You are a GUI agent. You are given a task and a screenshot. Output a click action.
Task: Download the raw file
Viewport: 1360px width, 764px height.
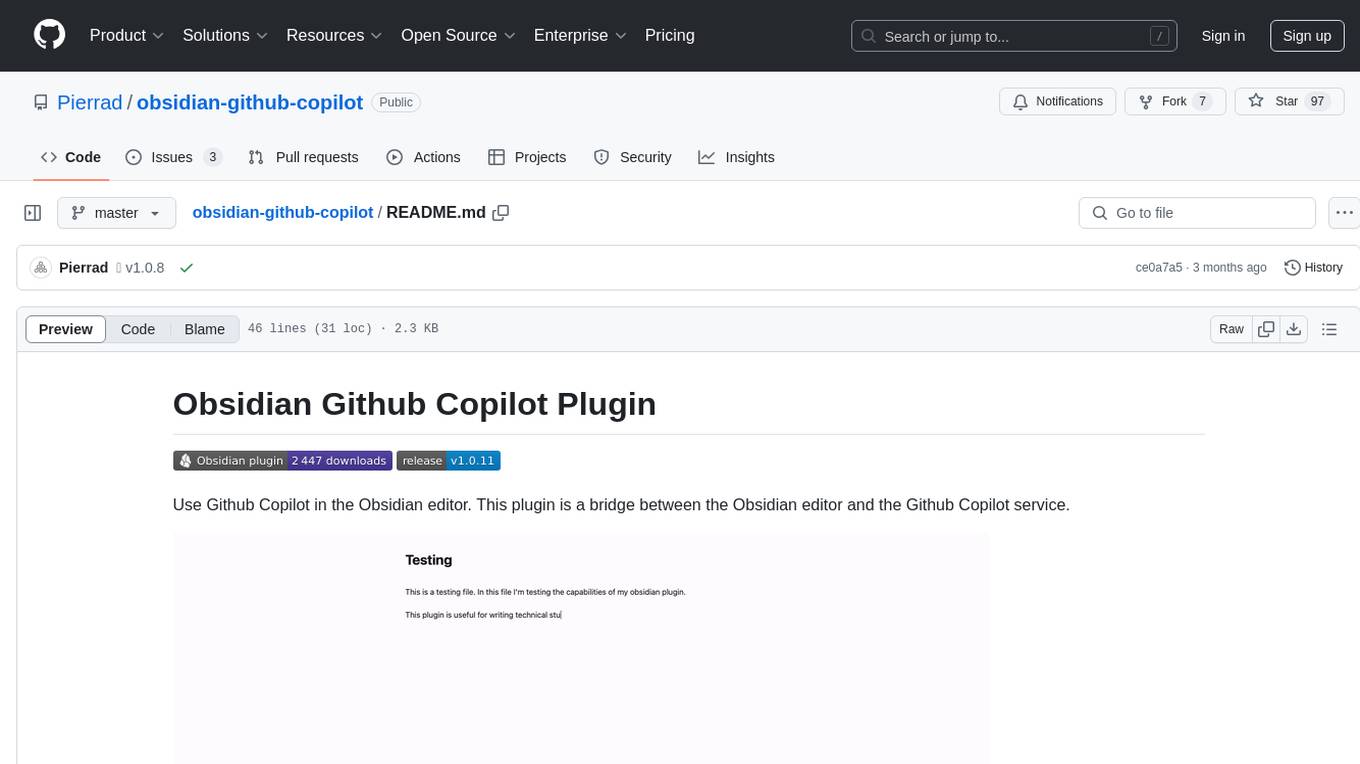(1294, 329)
